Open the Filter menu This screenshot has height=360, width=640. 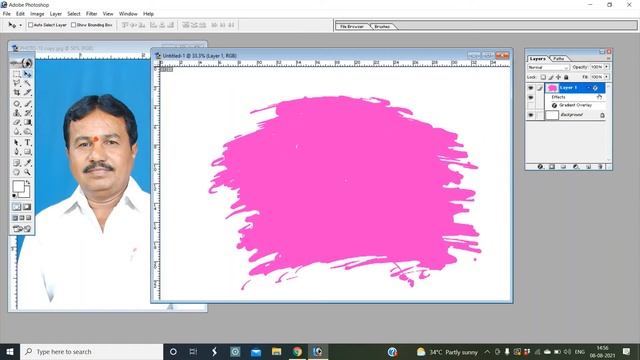tap(91, 13)
